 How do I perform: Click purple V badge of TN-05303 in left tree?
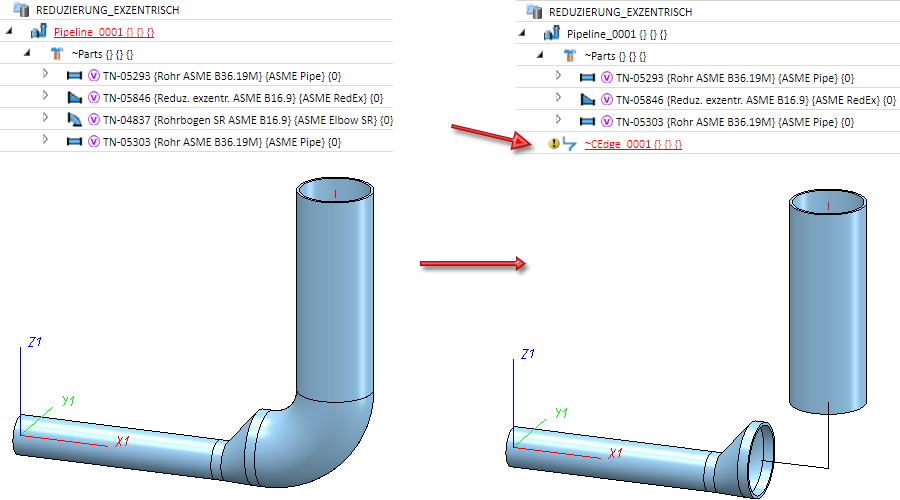(94, 141)
